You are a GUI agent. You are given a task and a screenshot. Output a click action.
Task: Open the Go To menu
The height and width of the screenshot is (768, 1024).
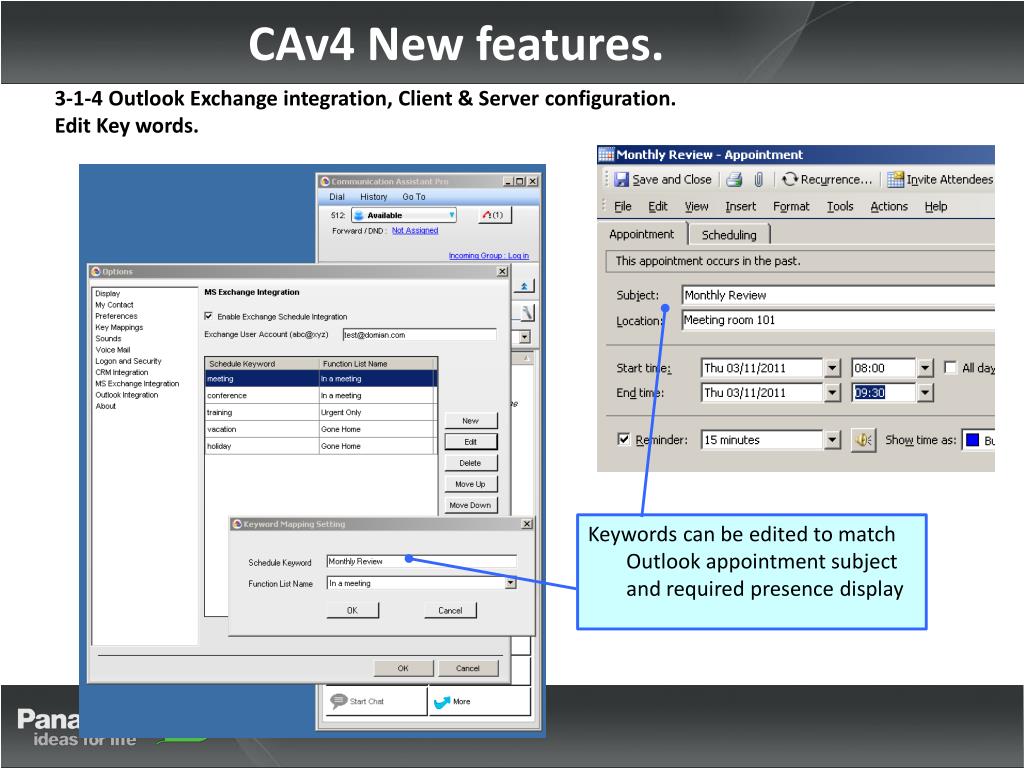coord(413,197)
